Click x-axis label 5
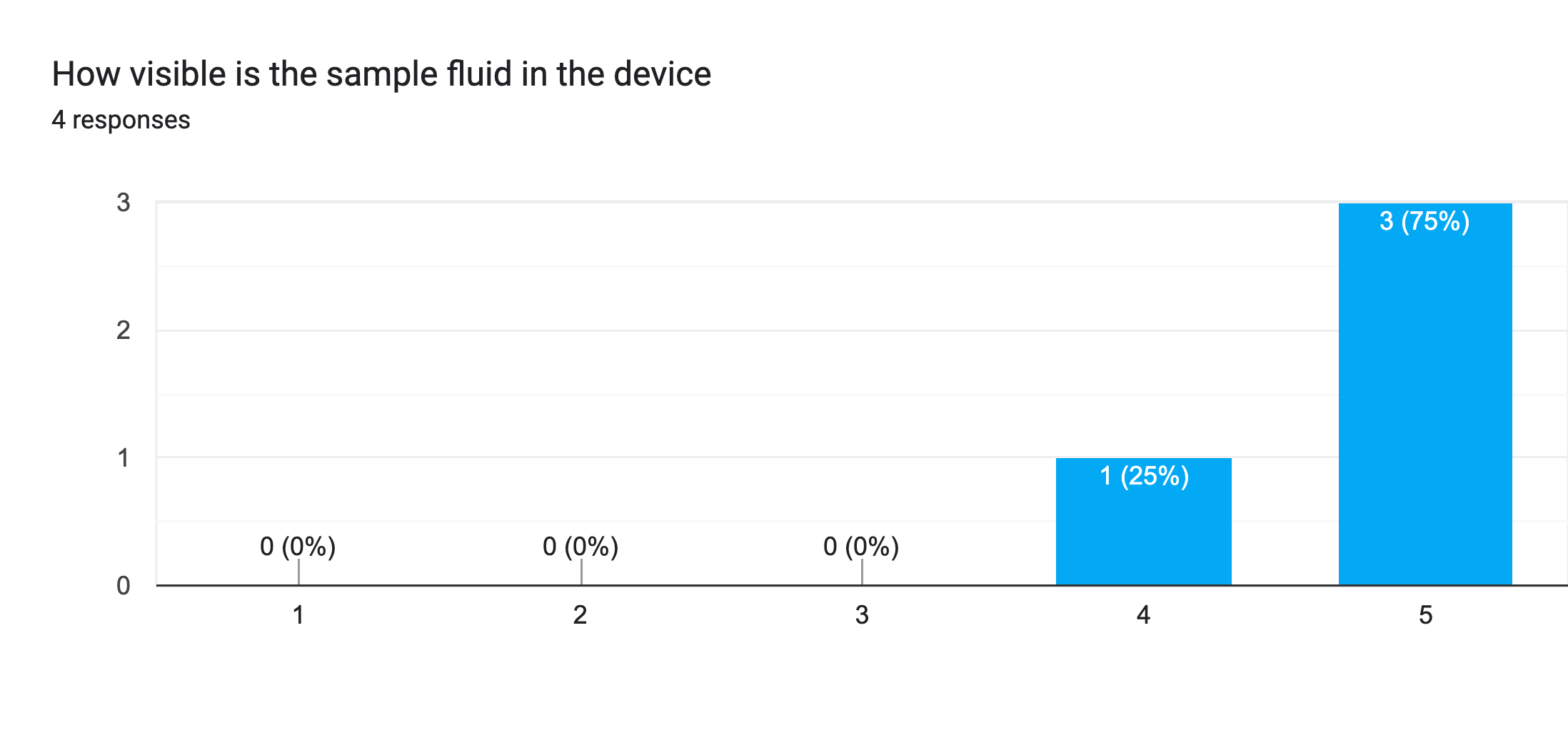The height and width of the screenshot is (745, 1568). 1425,615
